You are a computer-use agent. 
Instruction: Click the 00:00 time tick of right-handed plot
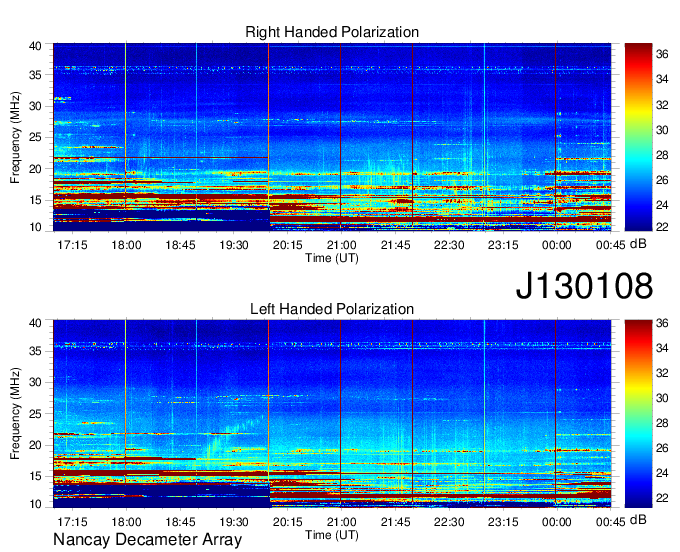point(556,245)
